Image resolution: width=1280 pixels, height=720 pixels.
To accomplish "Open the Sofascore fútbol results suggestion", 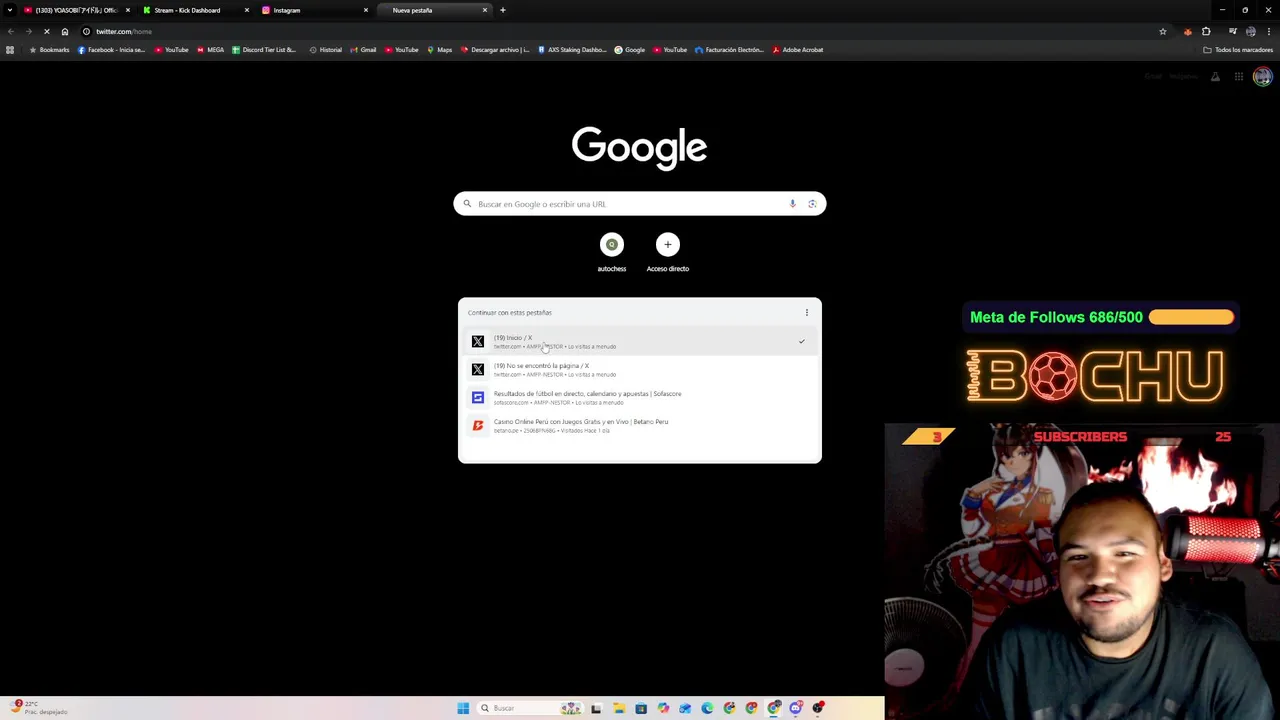I will pos(639,398).
